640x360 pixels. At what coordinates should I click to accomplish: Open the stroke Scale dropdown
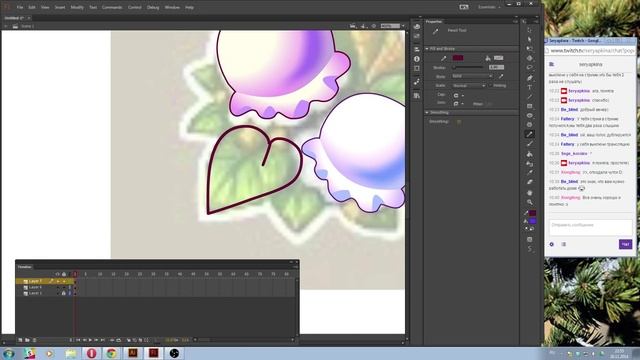click(469, 86)
